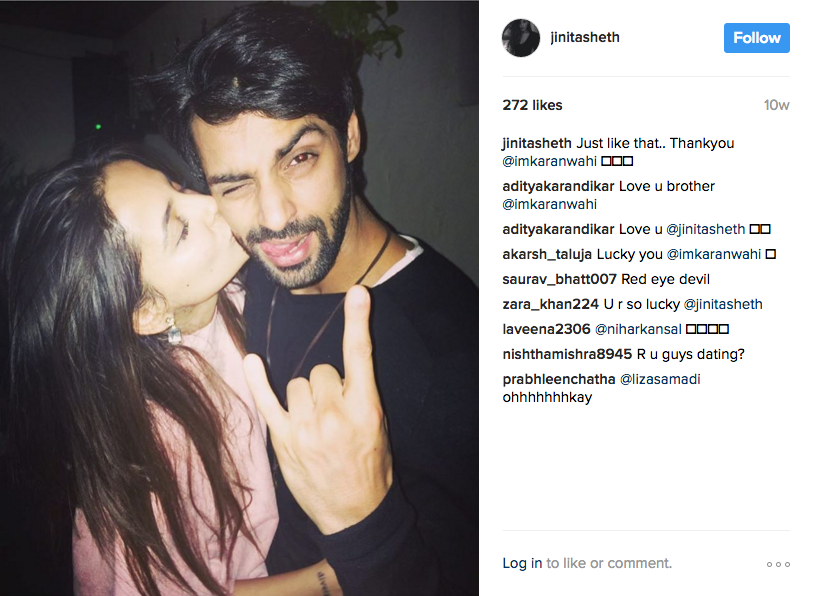
Task: Open zara_khan224's profile
Action: coord(551,304)
